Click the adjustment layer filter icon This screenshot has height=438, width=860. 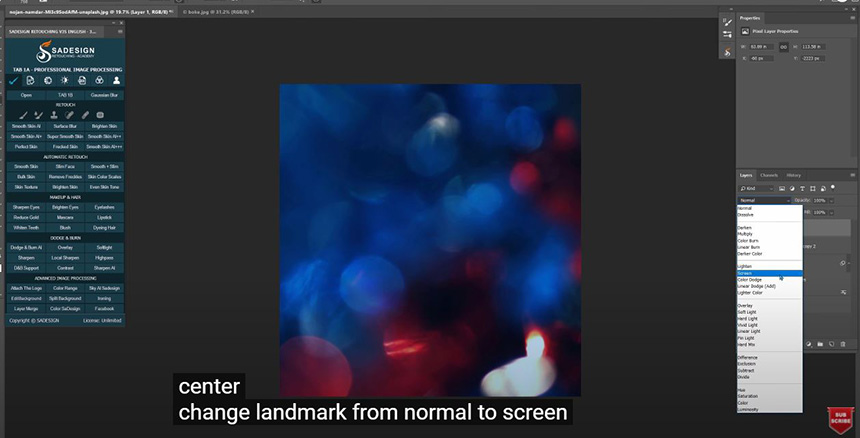click(793, 189)
